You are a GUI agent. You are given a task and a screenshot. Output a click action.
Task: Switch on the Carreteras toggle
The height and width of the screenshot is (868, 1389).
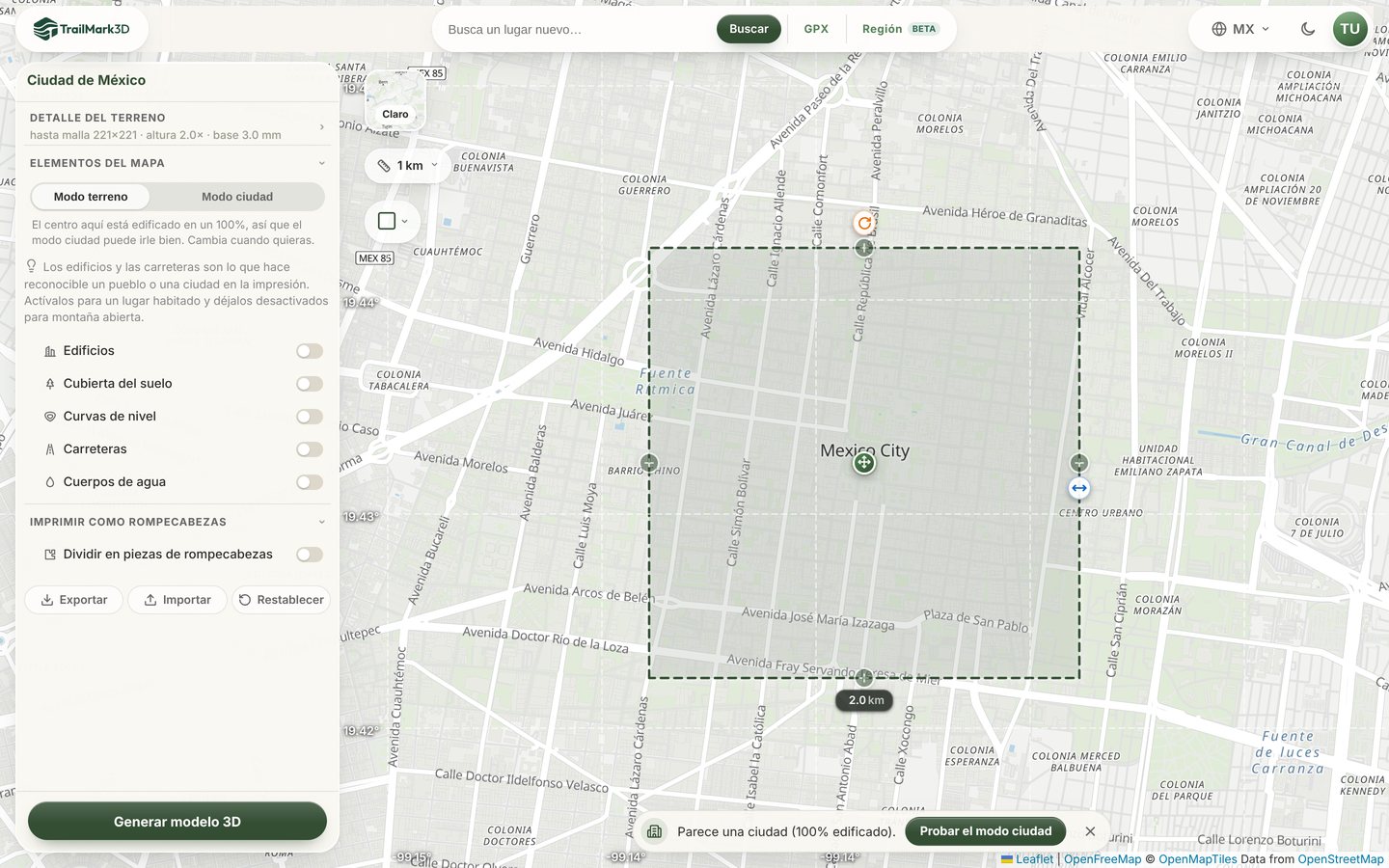tap(310, 449)
